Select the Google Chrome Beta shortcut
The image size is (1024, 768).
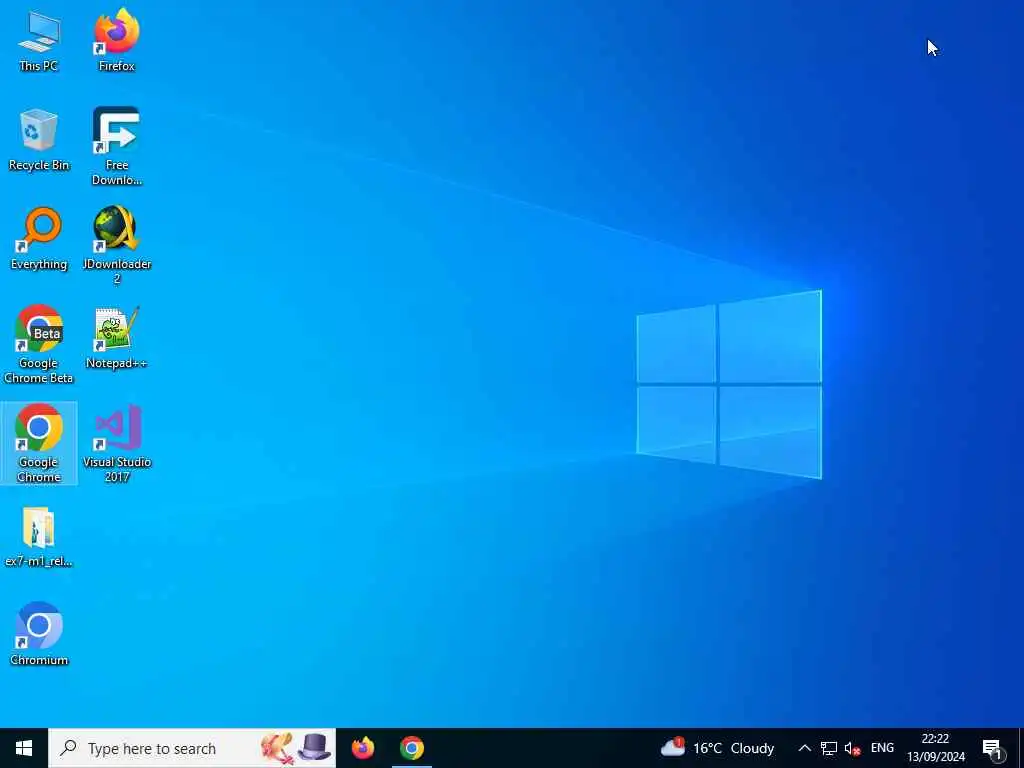pos(39,345)
